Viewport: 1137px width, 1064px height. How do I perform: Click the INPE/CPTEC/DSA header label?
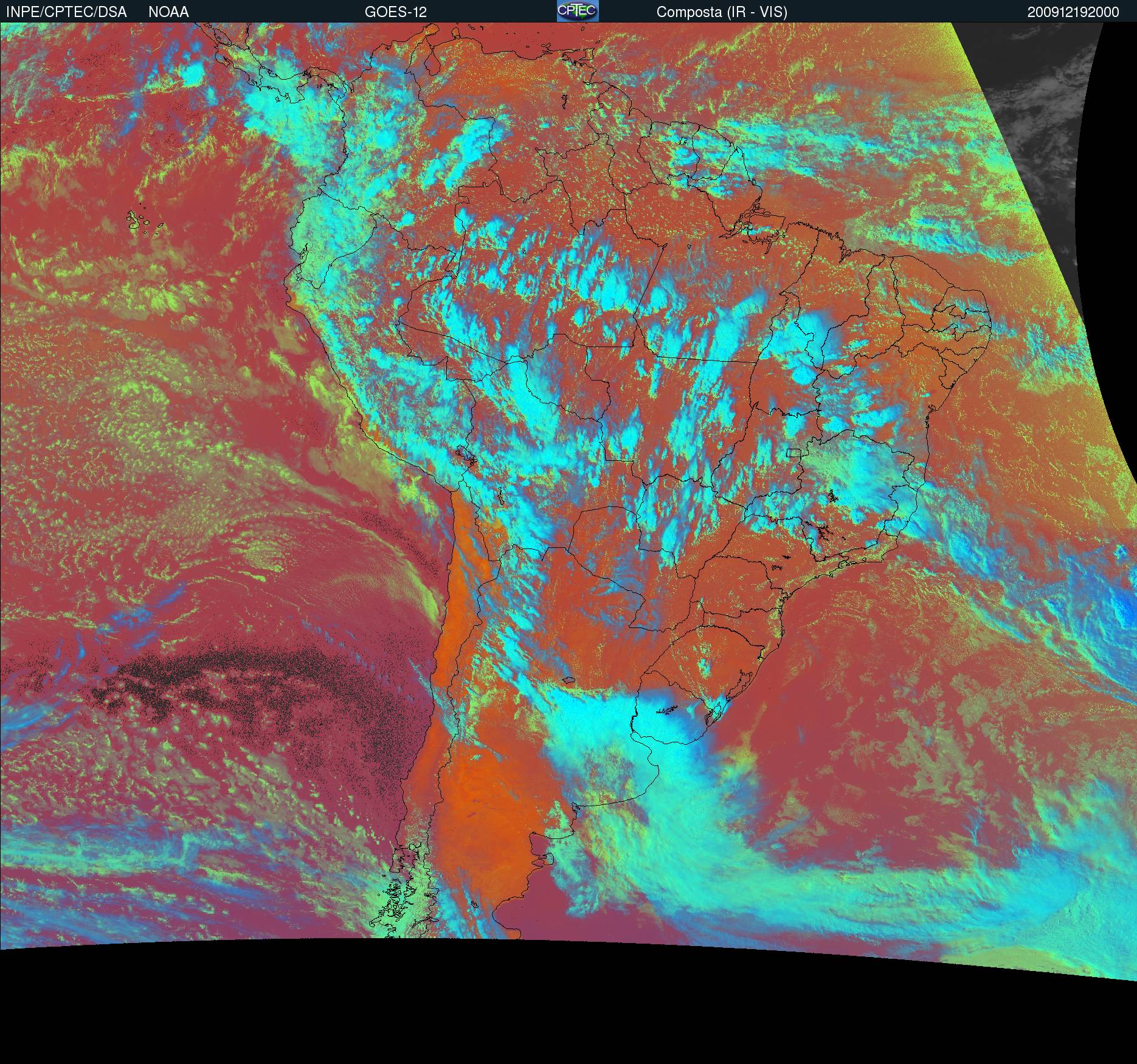pos(66,12)
